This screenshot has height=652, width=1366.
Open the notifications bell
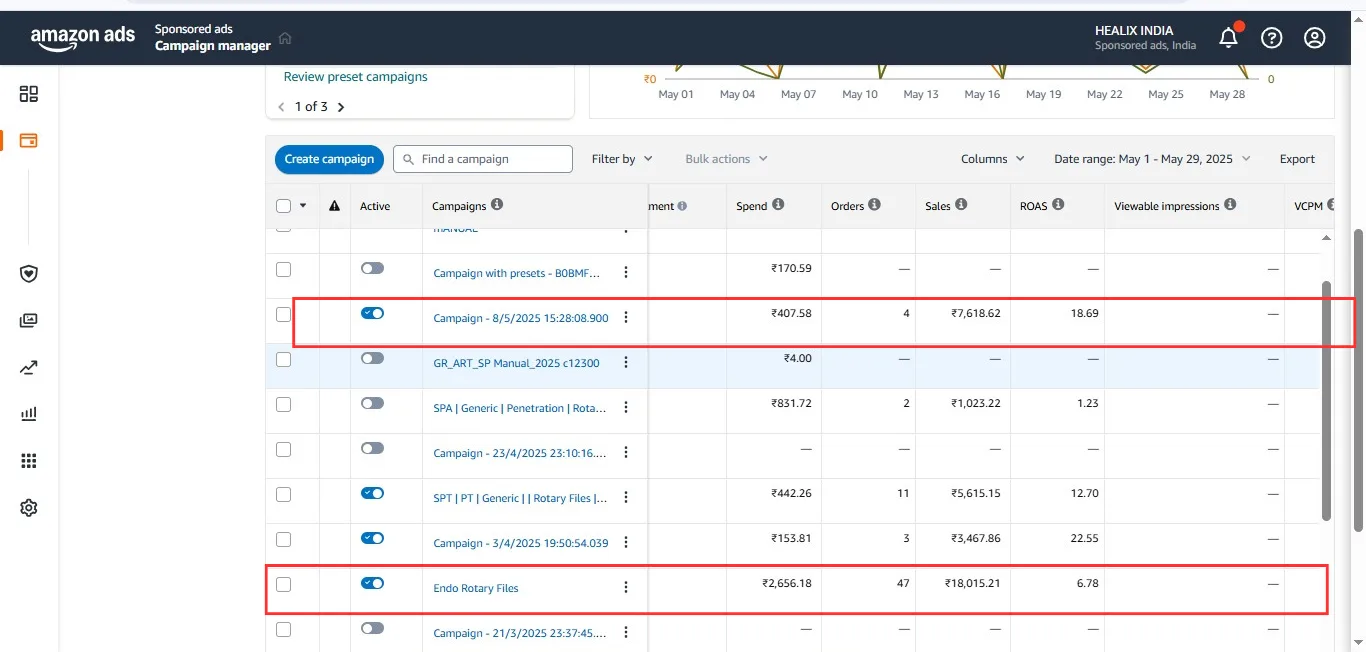[1229, 38]
